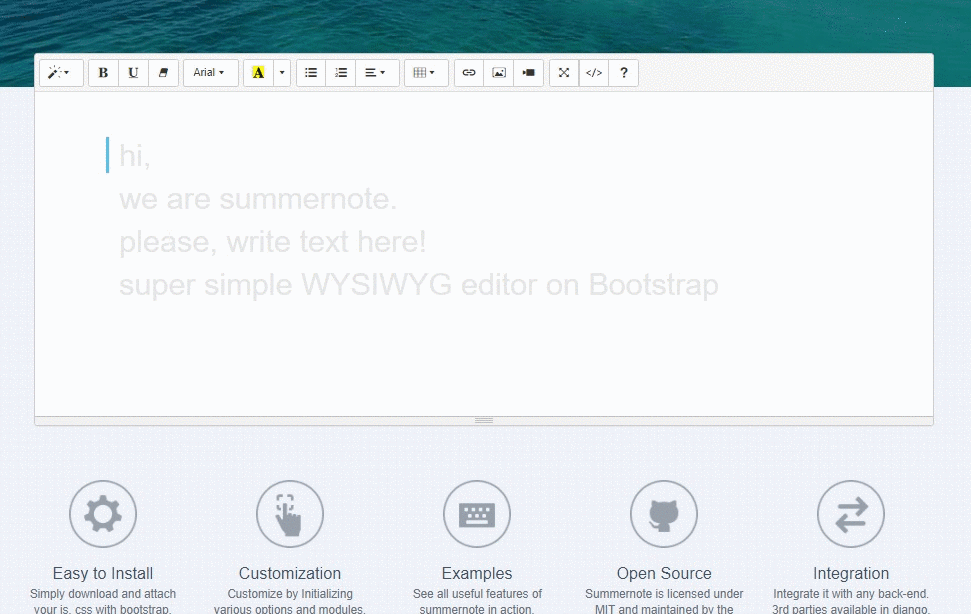Viewport: 971px width, 614px height.
Task: Apply underline formatting
Action: 132,72
